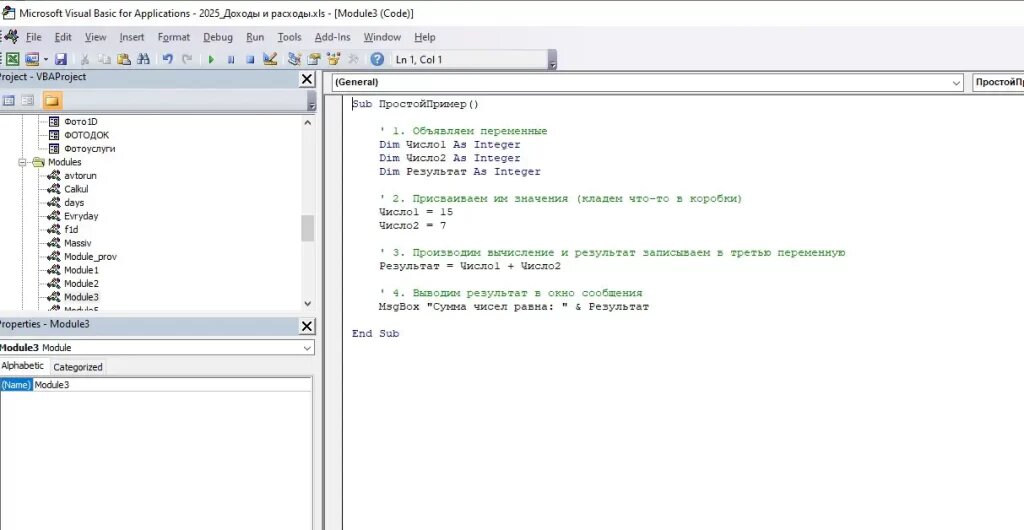Switch to the Alphabetic tab
1024x530 pixels.
23,366
